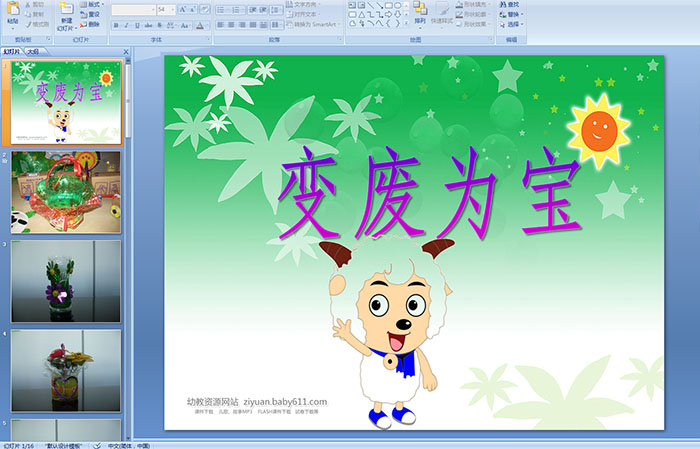Click Align Text (对齐文本) button
Image resolution: width=700 pixels, height=449 pixels.
[303, 14]
